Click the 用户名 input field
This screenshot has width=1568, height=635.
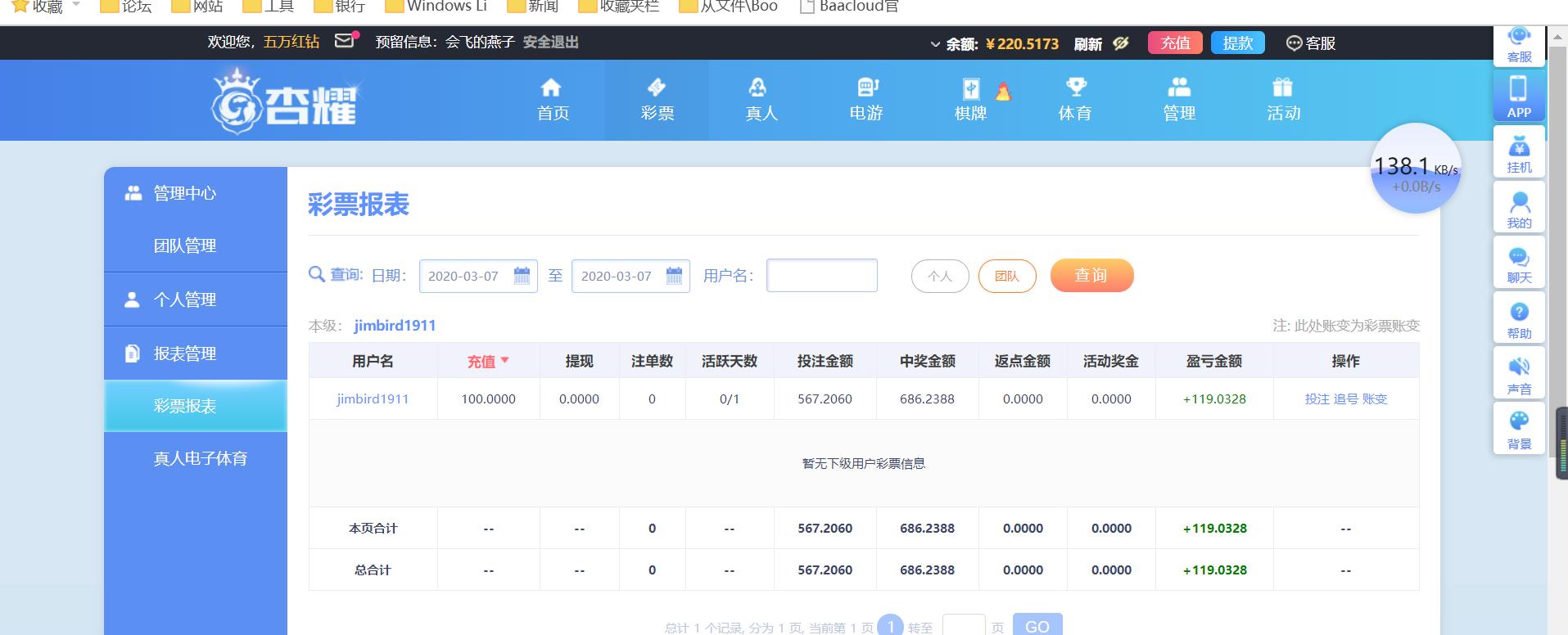tap(822, 276)
